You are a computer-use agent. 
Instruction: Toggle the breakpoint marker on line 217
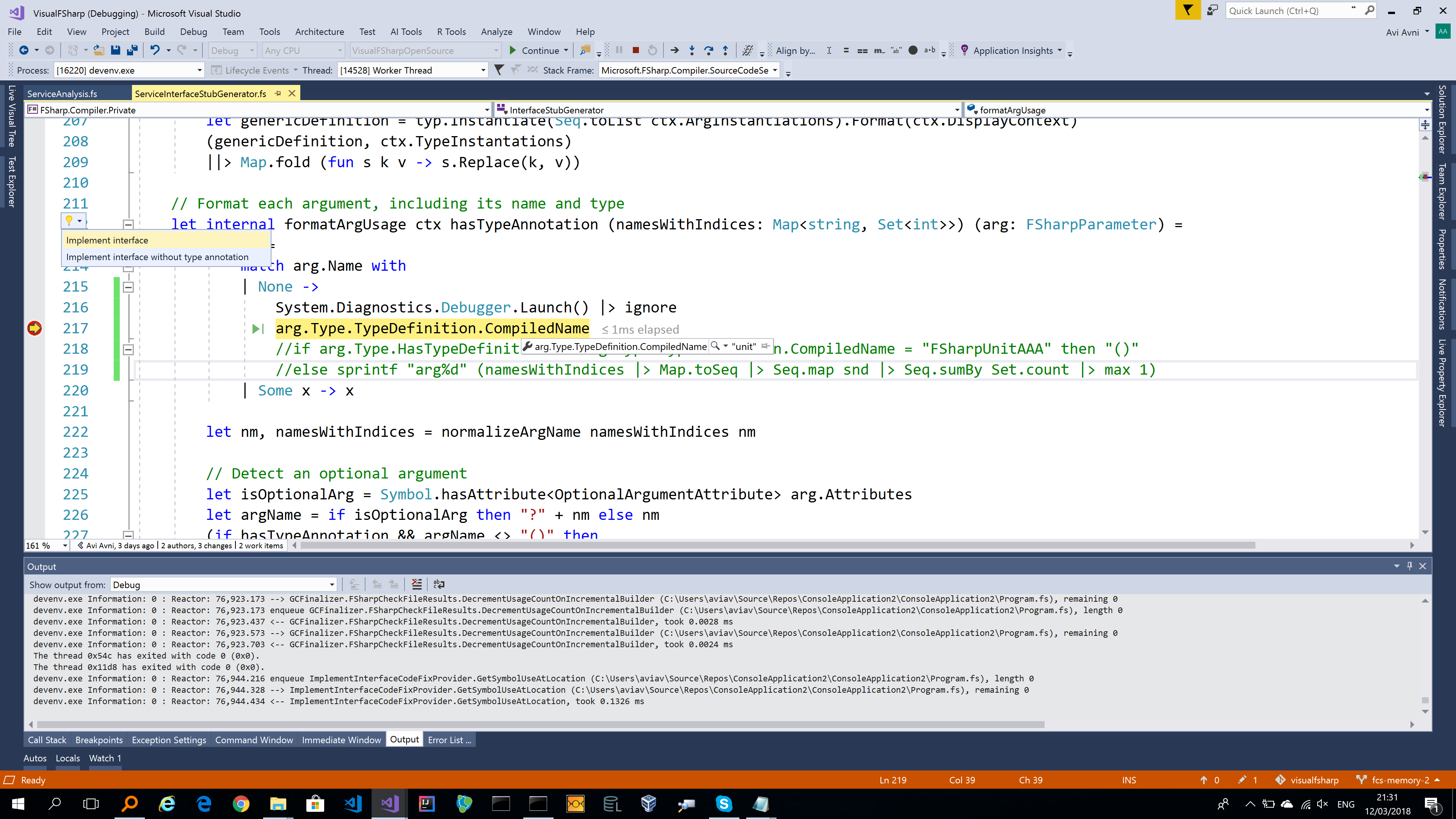[35, 328]
